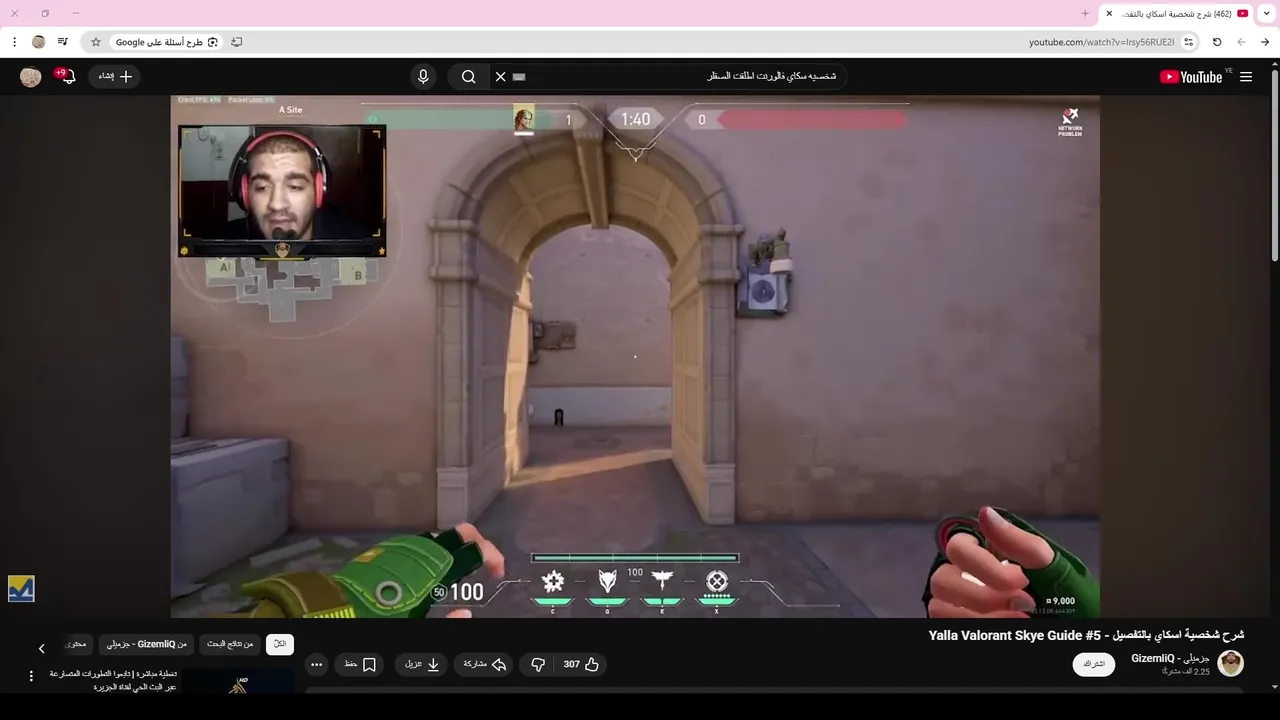Open the suggested video thumbnail in the sidebar
The width and height of the screenshot is (1280, 720).
click(x=238, y=681)
